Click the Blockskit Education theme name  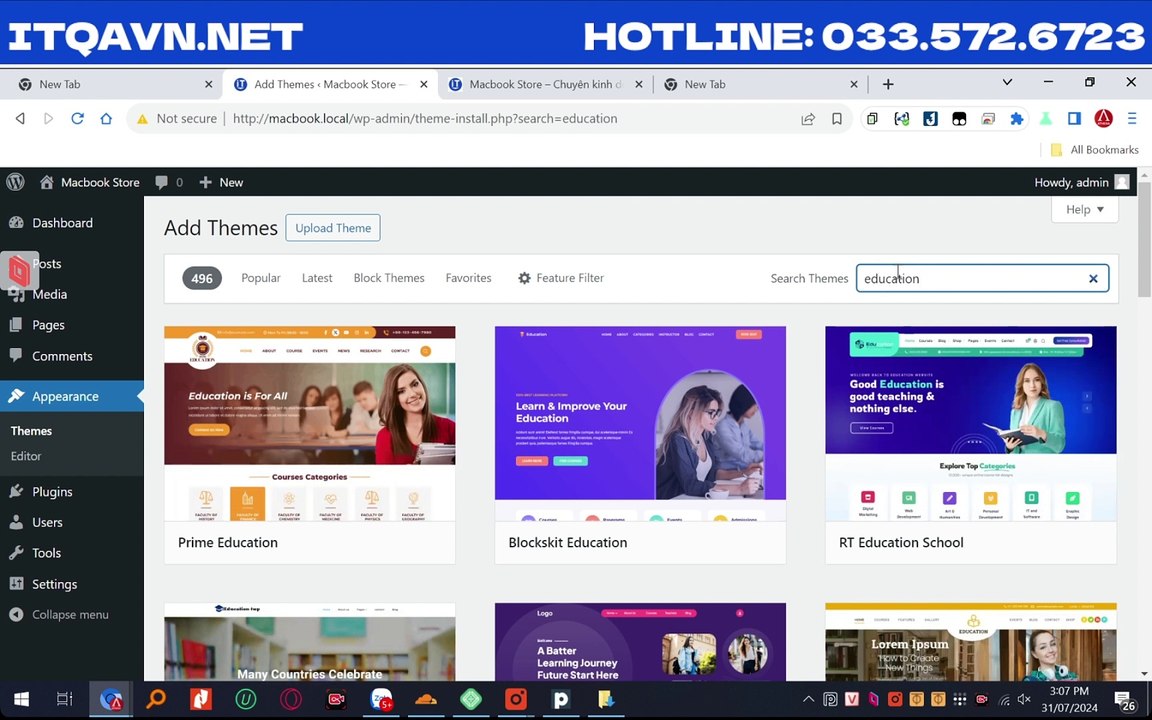click(x=568, y=542)
